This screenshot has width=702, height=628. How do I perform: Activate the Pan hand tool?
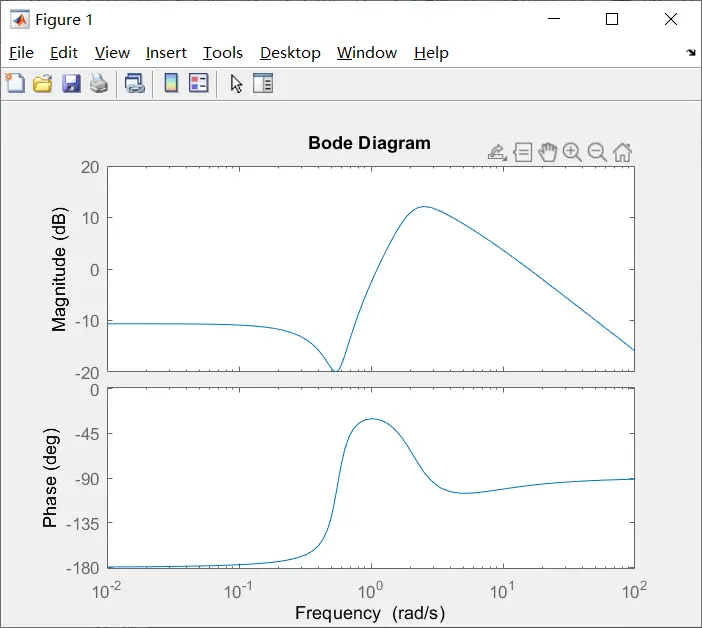pyautogui.click(x=548, y=153)
